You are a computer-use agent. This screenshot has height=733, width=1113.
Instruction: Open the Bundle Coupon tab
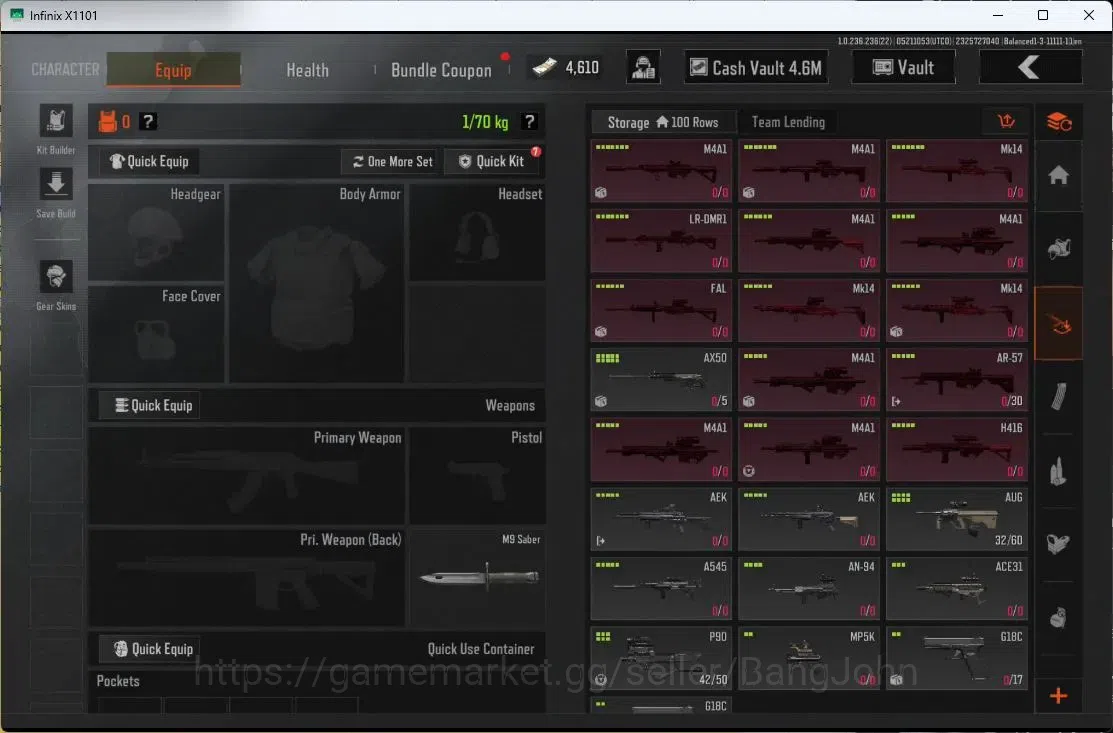(441, 70)
